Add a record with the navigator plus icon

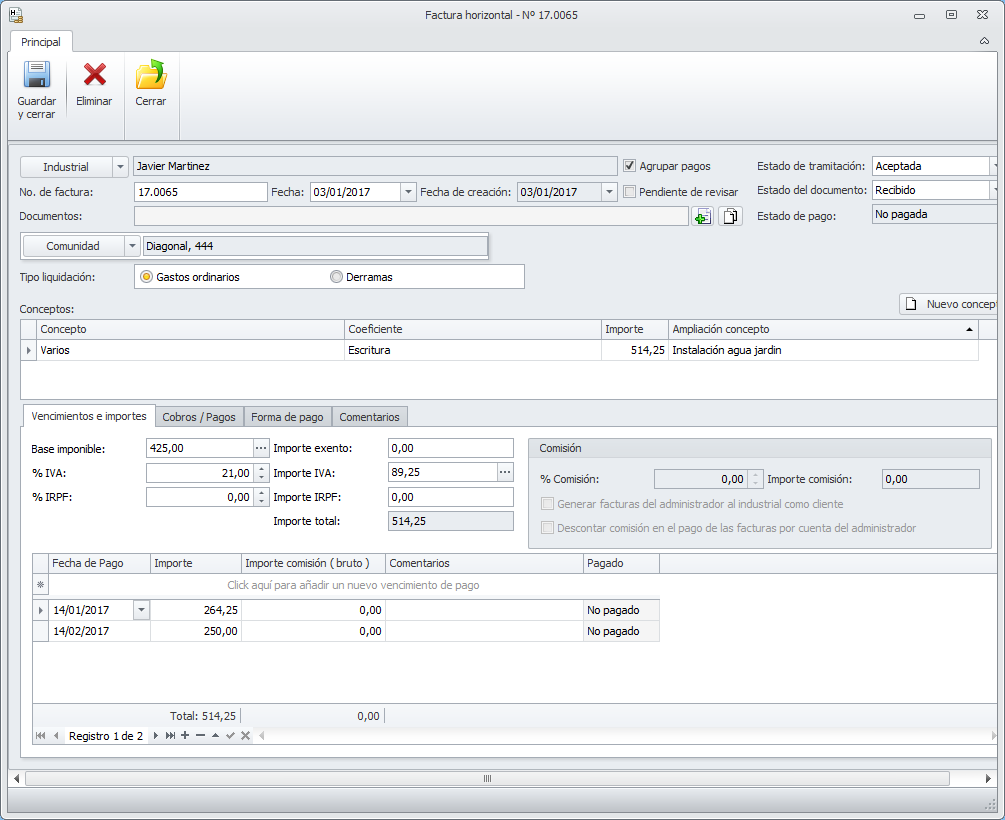click(x=185, y=736)
